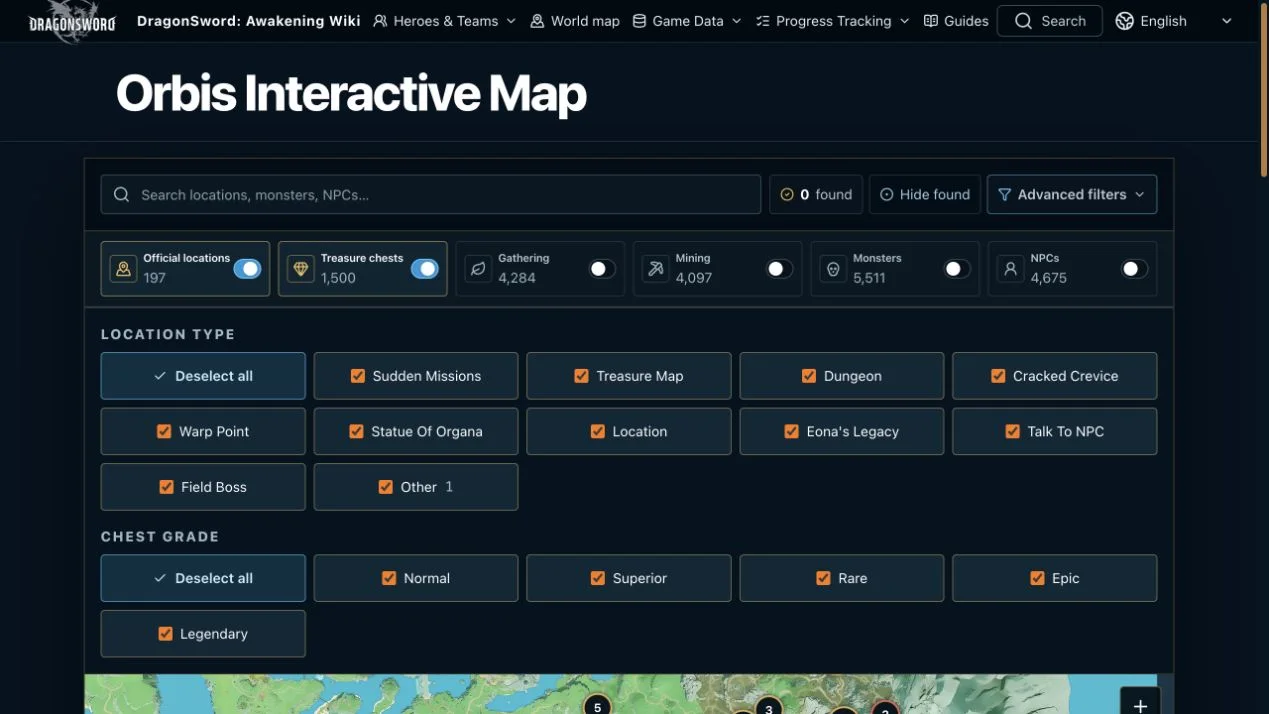This screenshot has height=714, width=1269.
Task: Click the map cluster marker labeled 3
Action: point(768,706)
